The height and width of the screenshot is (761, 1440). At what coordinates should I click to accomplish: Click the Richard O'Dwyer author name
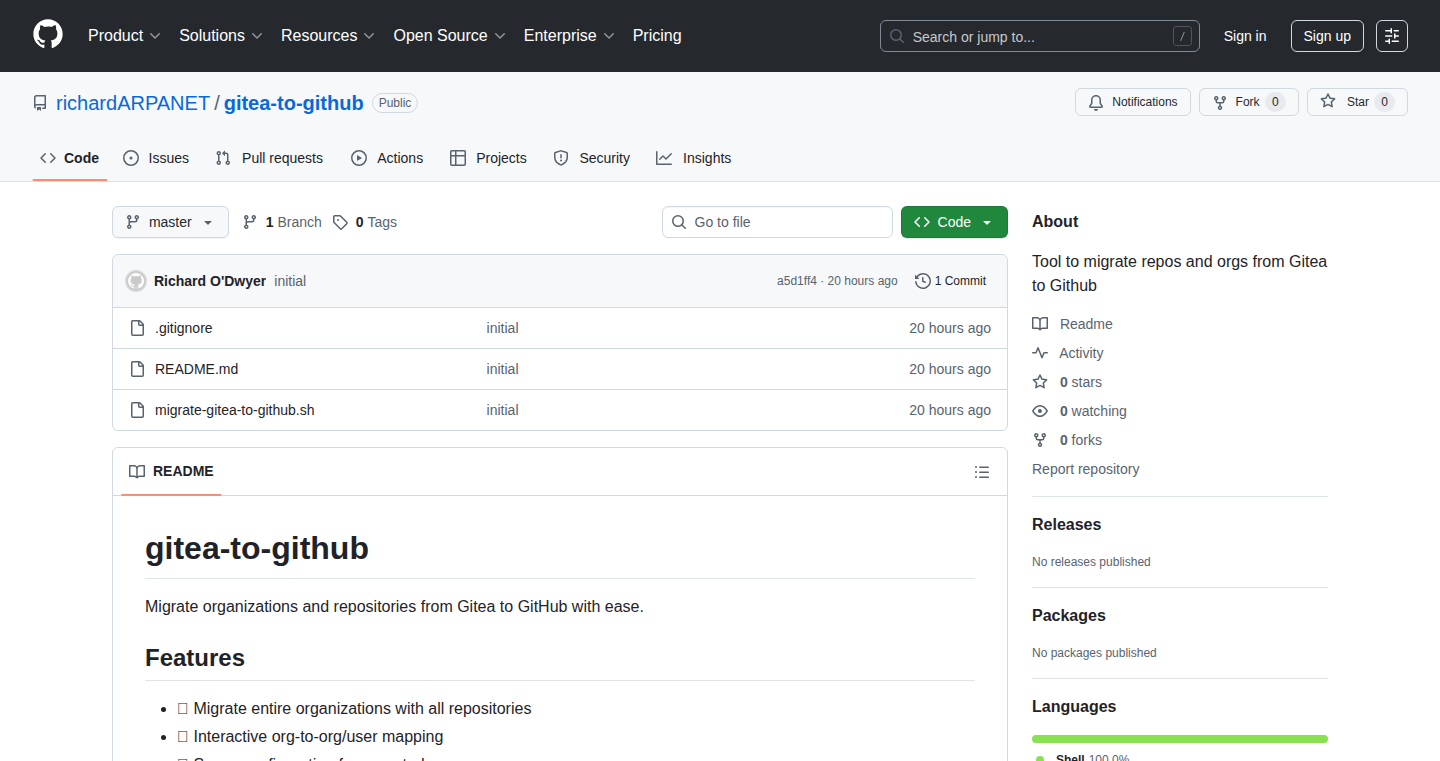[x=210, y=281]
